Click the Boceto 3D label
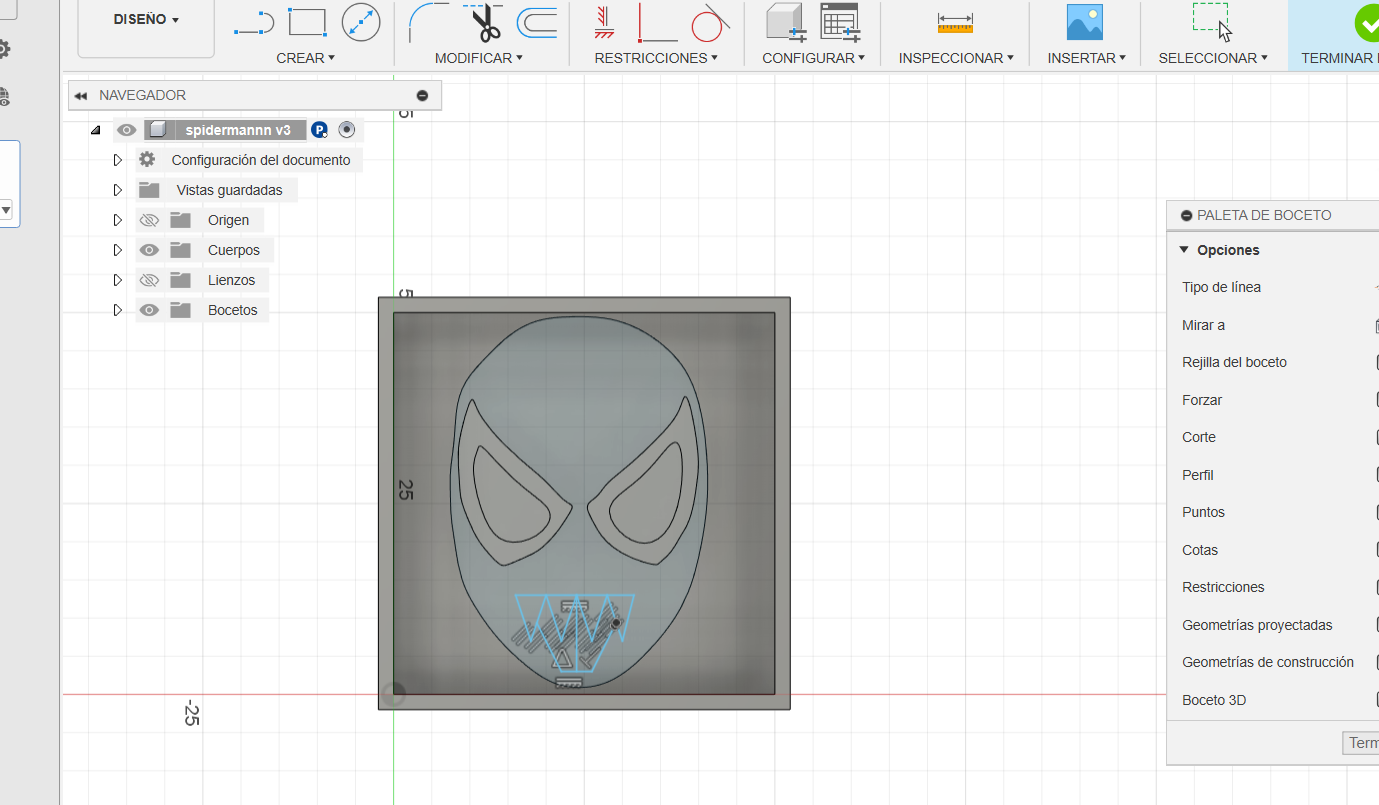This screenshot has height=805, width=1379. [1214, 700]
